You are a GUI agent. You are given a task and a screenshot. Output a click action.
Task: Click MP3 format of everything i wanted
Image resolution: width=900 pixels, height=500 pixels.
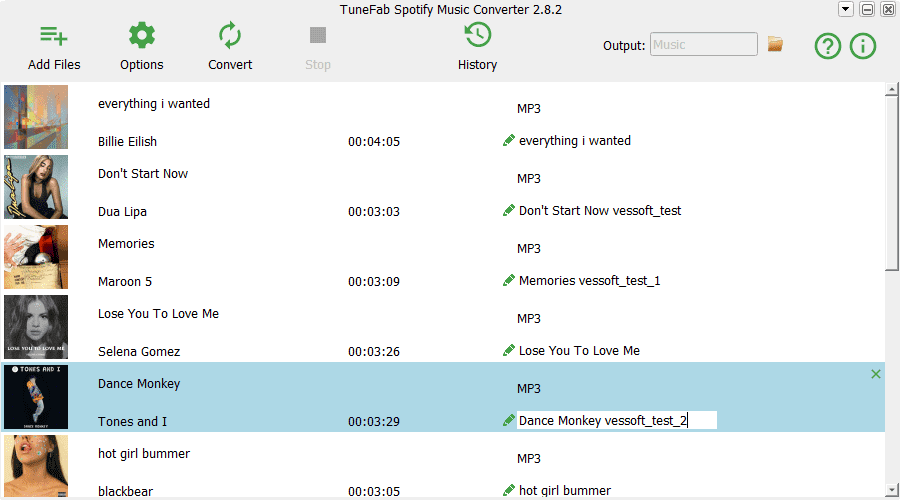[x=529, y=109]
